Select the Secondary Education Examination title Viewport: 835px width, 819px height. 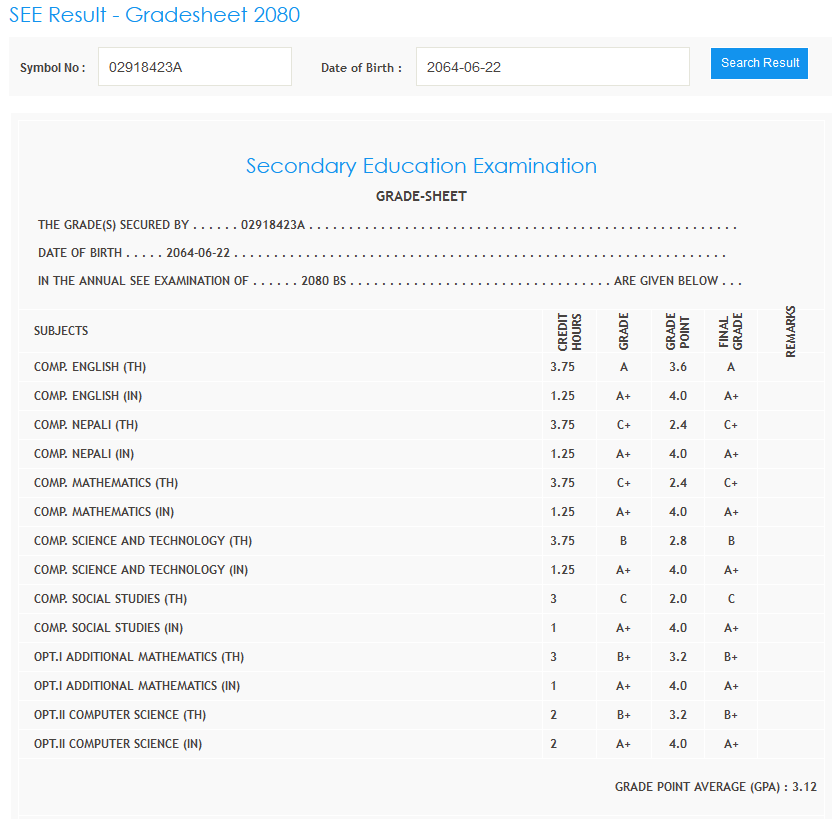coord(421,166)
